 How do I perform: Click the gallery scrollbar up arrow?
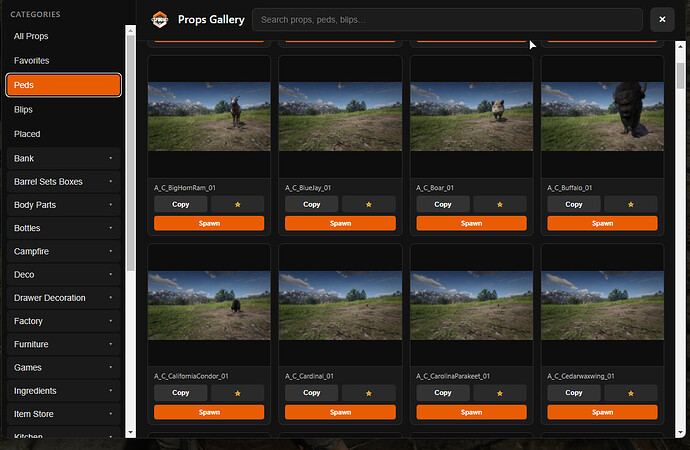pos(680,46)
